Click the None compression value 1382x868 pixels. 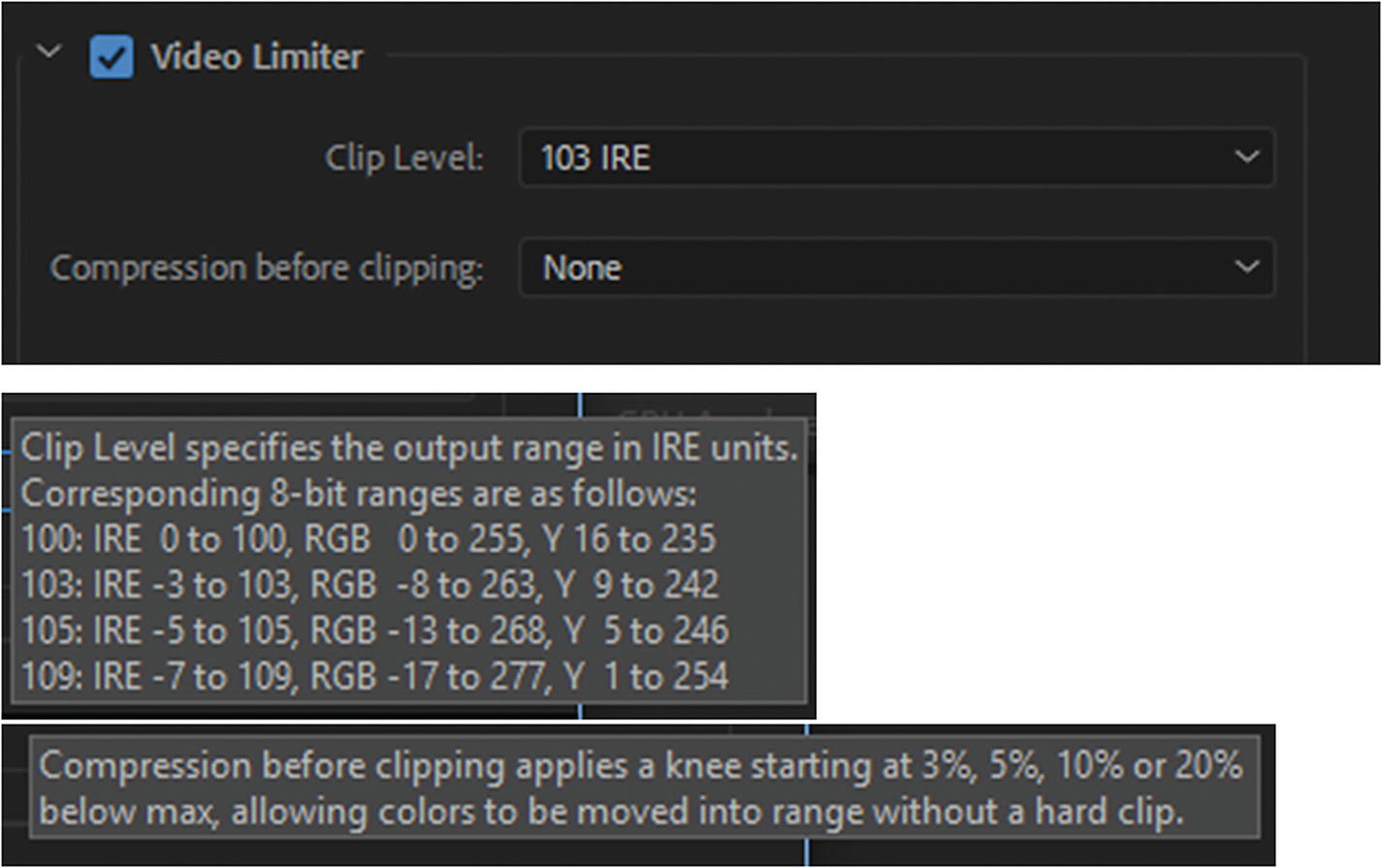[582, 268]
